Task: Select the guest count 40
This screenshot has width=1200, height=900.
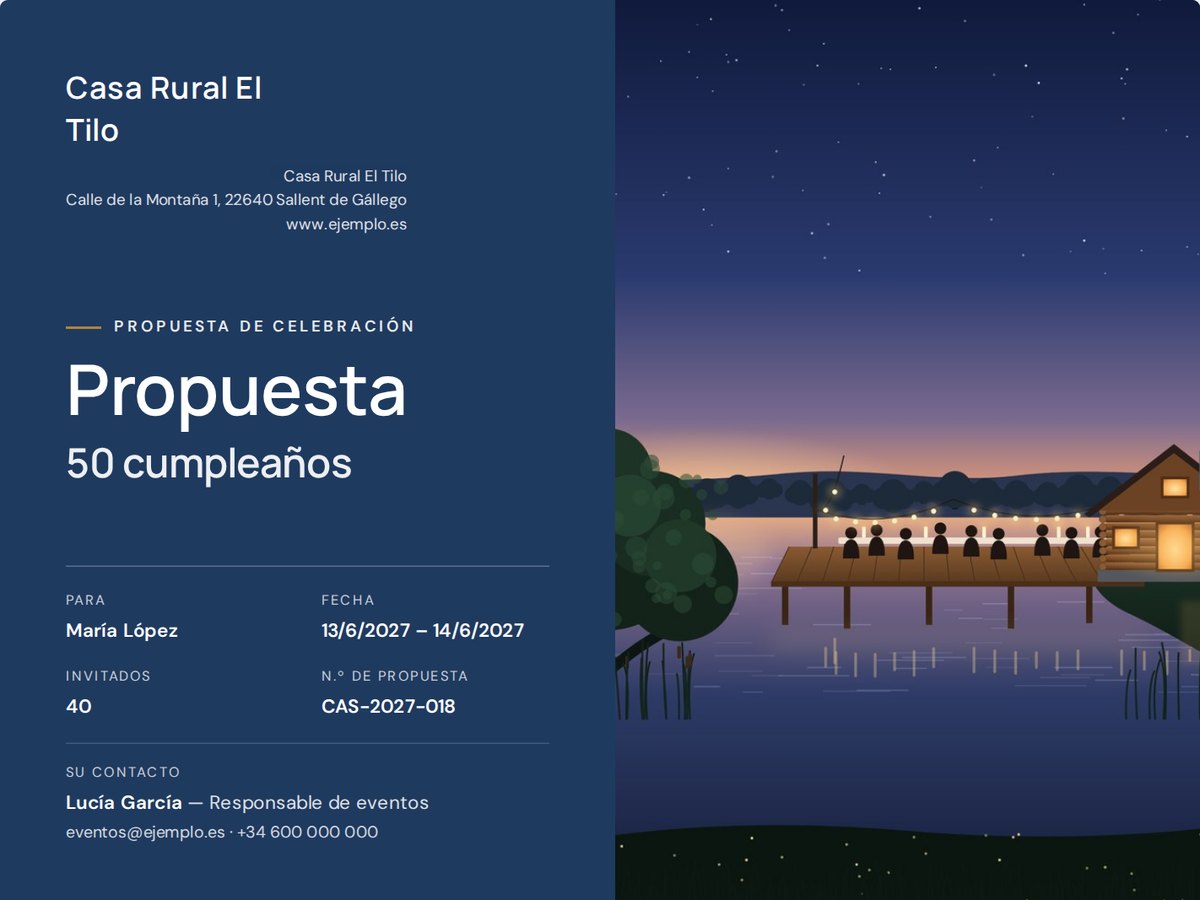Action: click(79, 706)
